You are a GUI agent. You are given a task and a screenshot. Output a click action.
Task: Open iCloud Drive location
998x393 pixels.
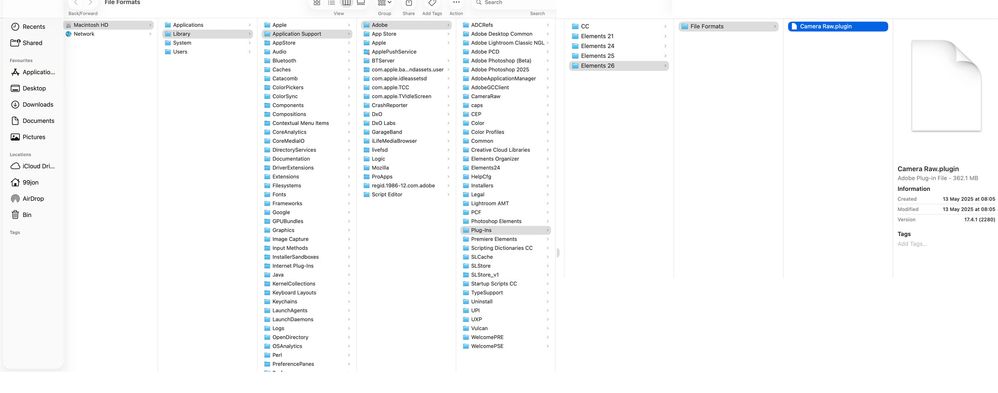[x=33, y=166]
